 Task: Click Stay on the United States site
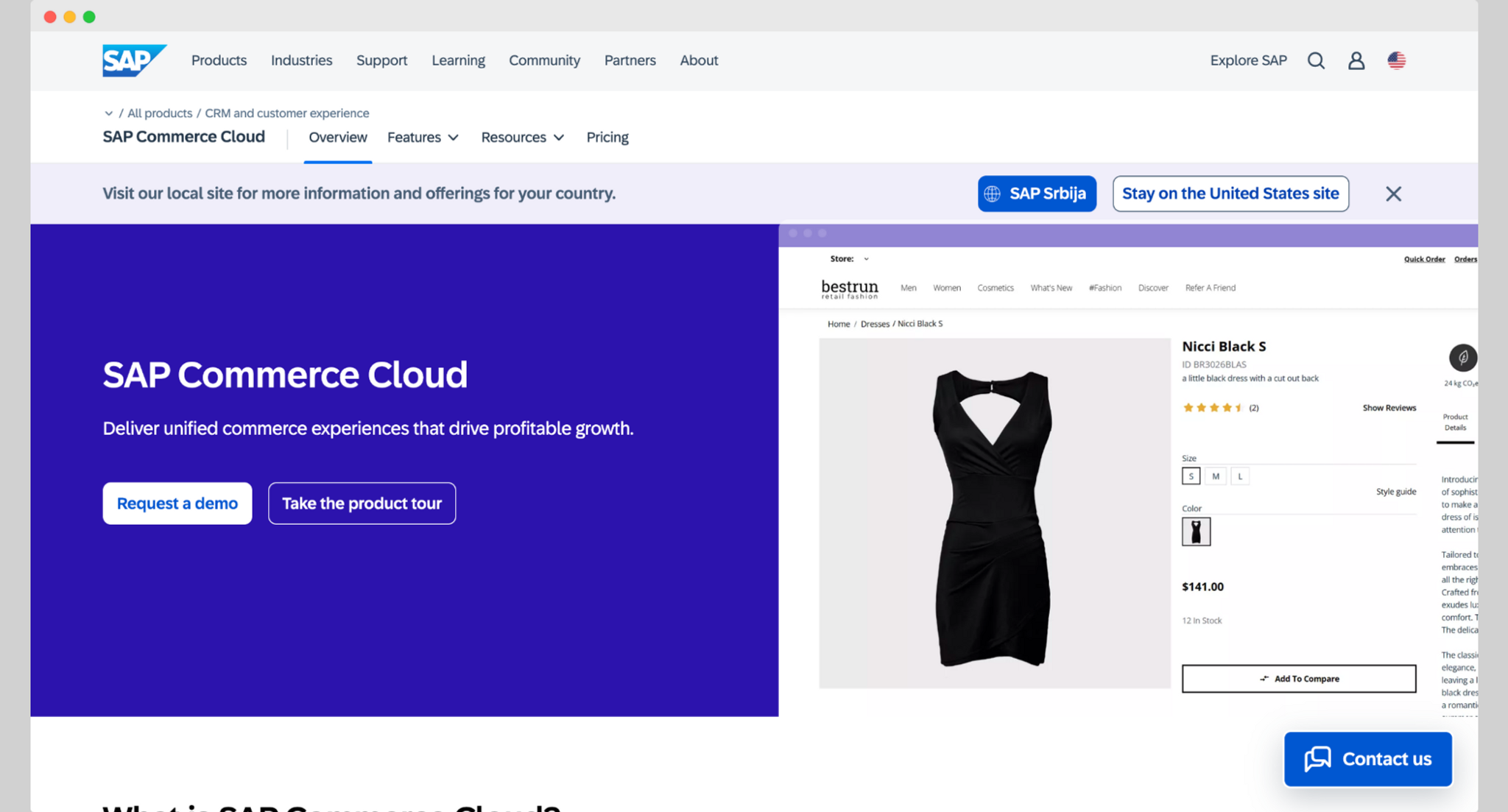[1230, 194]
